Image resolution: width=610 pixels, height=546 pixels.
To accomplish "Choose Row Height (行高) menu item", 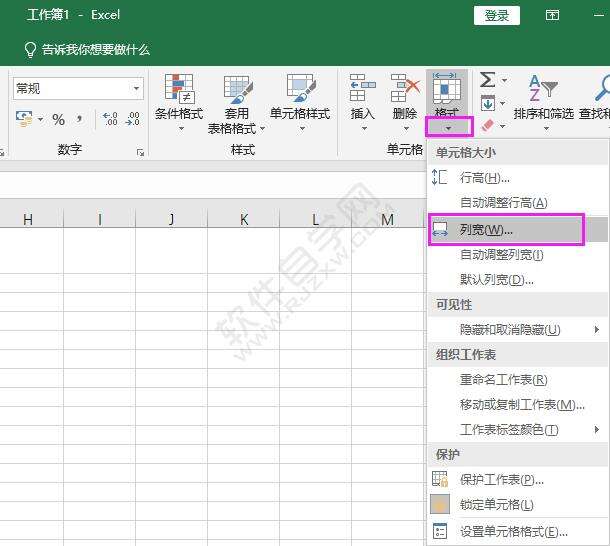I will click(x=518, y=178).
